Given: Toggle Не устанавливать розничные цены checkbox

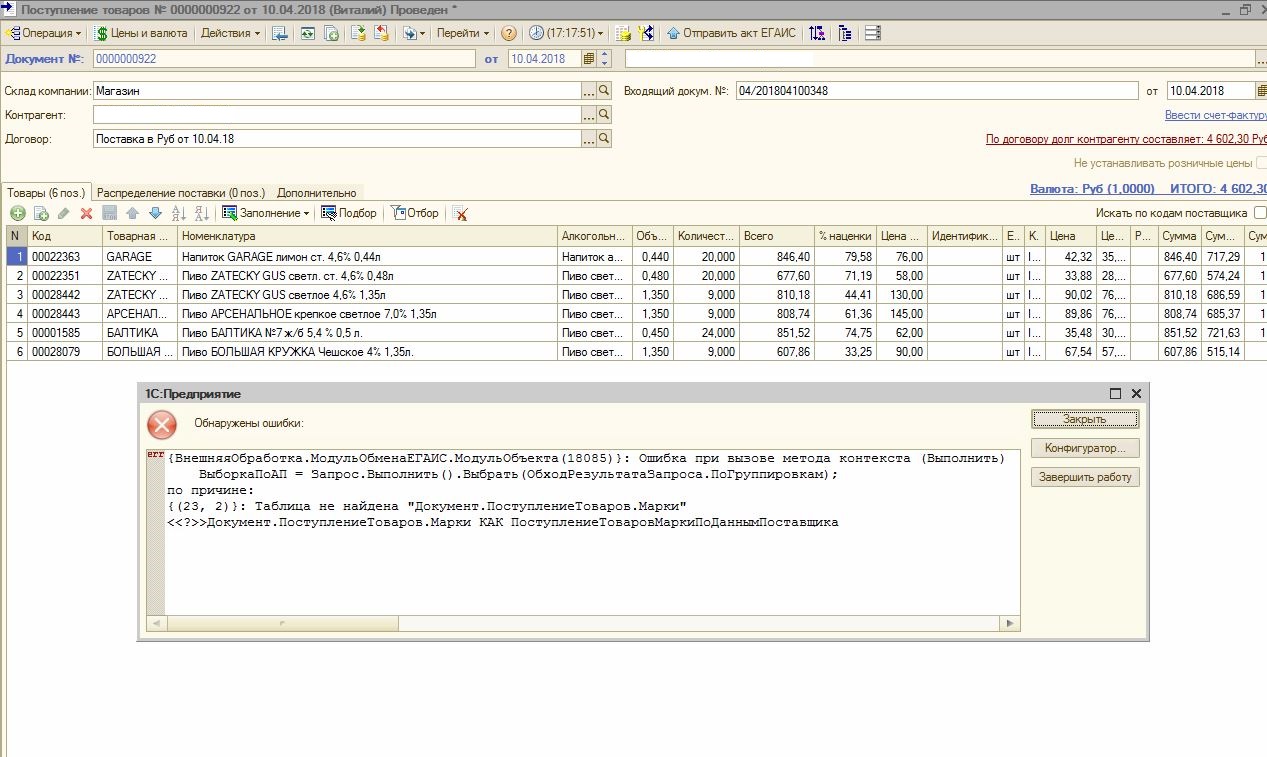Looking at the screenshot, I should [1262, 163].
